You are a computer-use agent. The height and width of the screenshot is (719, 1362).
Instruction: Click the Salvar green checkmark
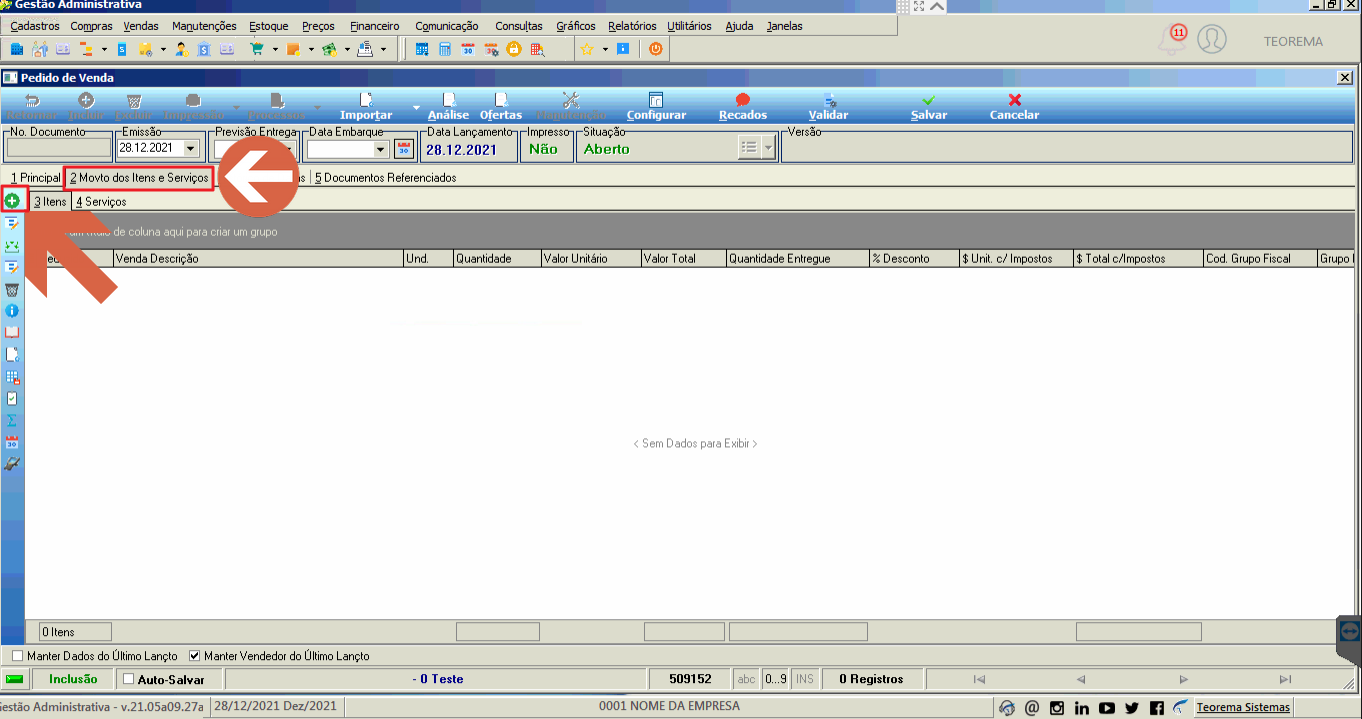point(928,100)
